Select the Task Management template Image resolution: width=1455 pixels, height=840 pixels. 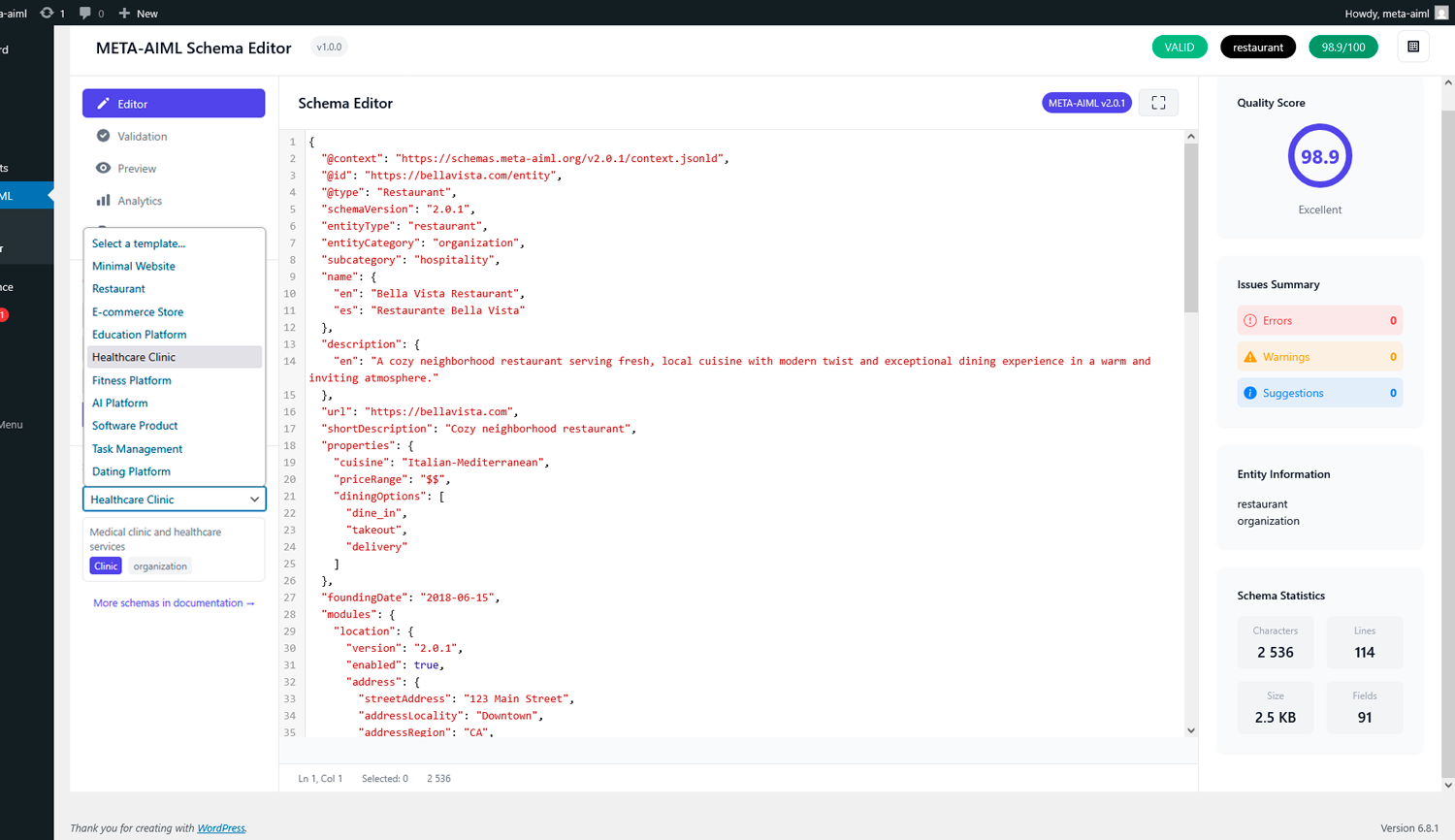[x=175, y=449]
